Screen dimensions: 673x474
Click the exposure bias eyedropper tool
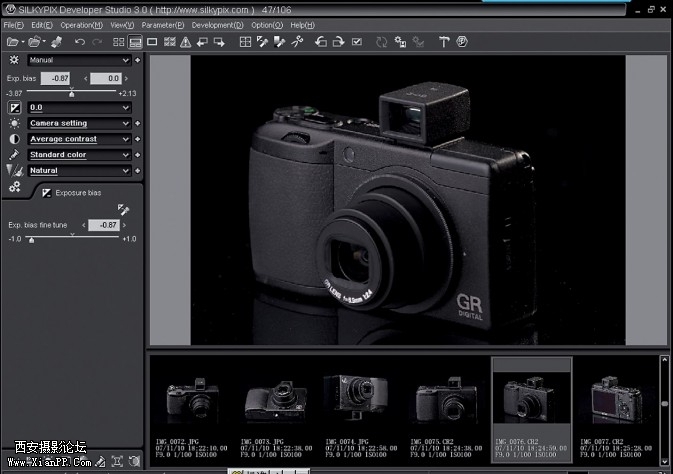[x=122, y=209]
